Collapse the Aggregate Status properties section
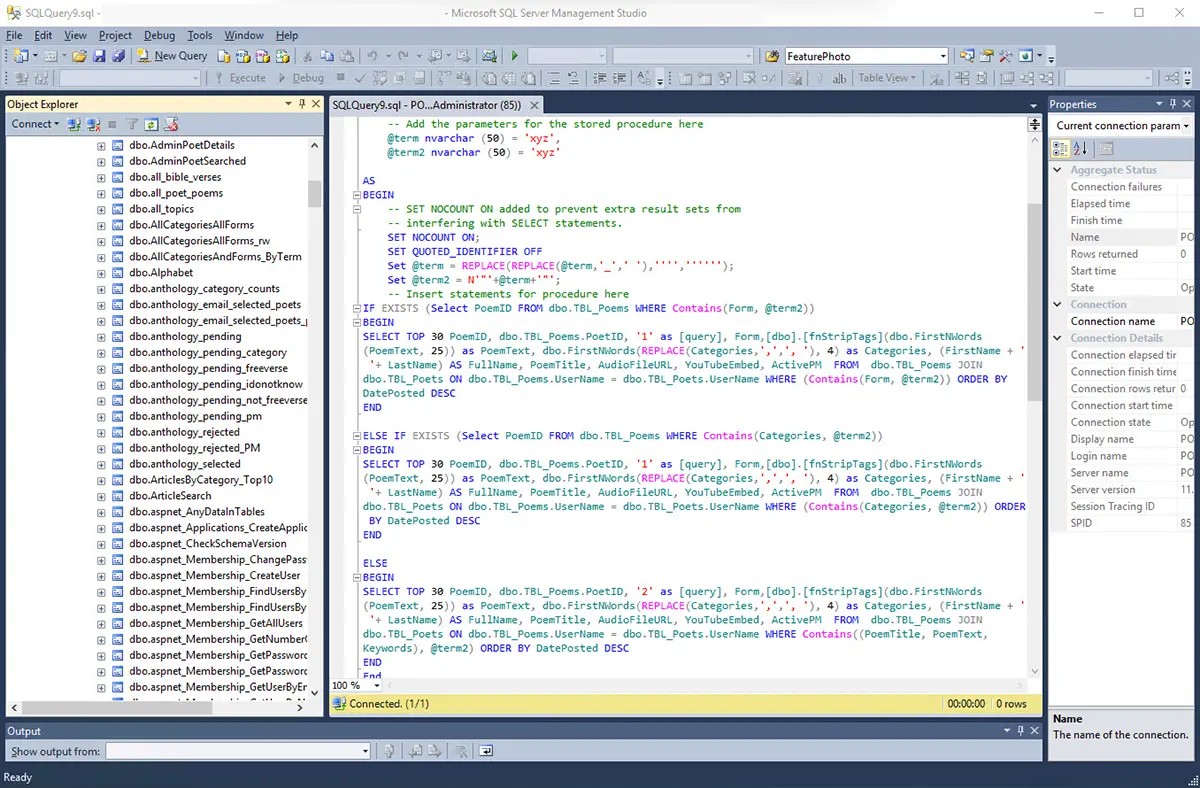1200x788 pixels. (x=1059, y=170)
